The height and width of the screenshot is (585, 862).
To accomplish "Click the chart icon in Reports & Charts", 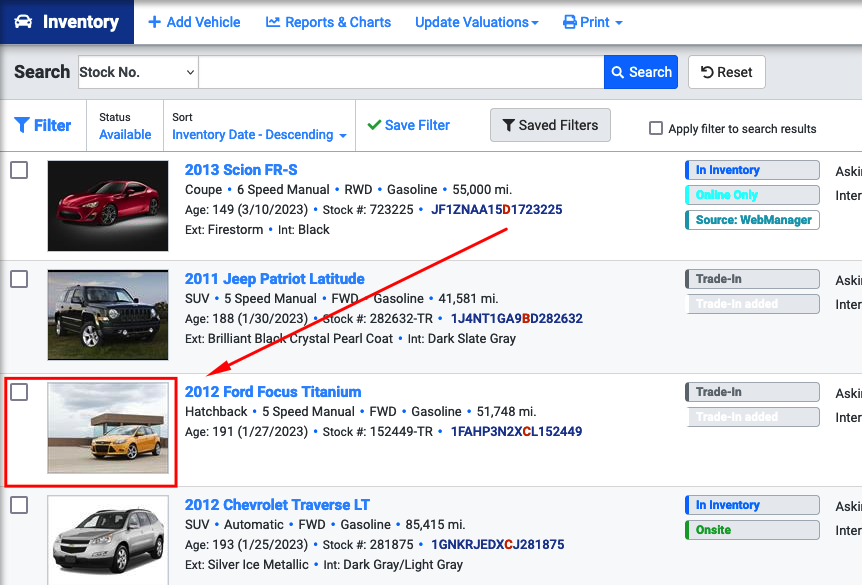I will [273, 22].
